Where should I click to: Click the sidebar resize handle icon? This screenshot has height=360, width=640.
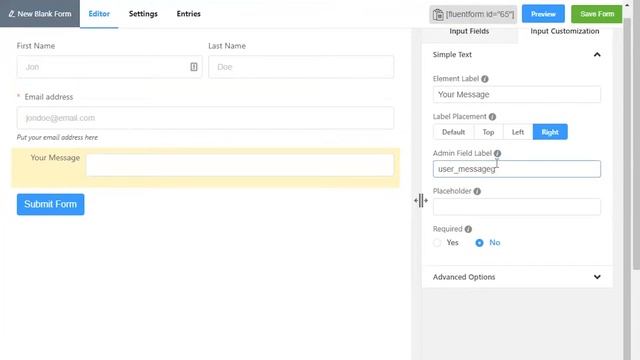(x=421, y=200)
